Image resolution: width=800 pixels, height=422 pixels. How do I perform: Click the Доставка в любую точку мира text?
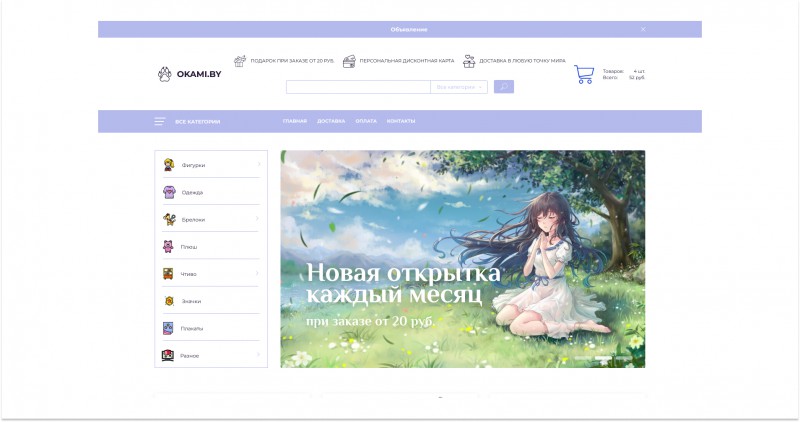(522, 61)
